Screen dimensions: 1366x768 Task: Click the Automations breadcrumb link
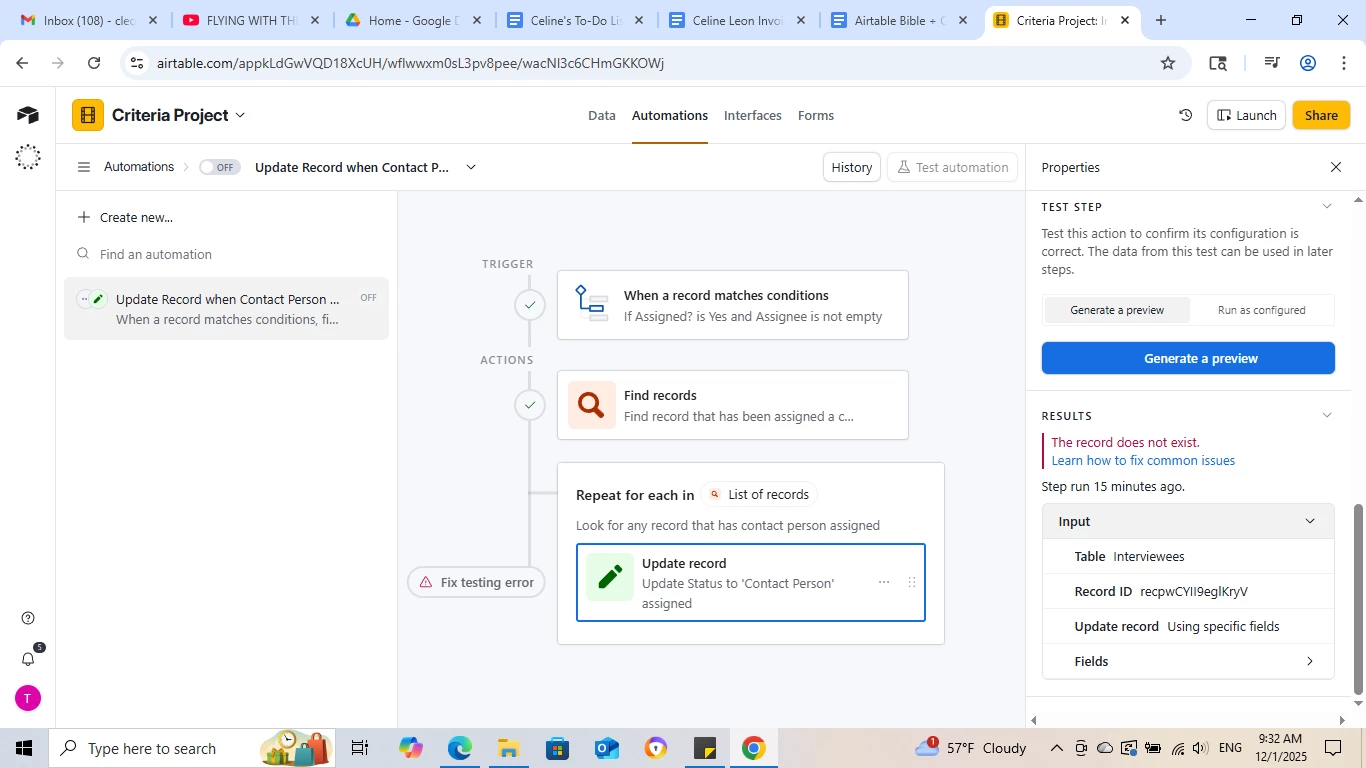pos(139,167)
